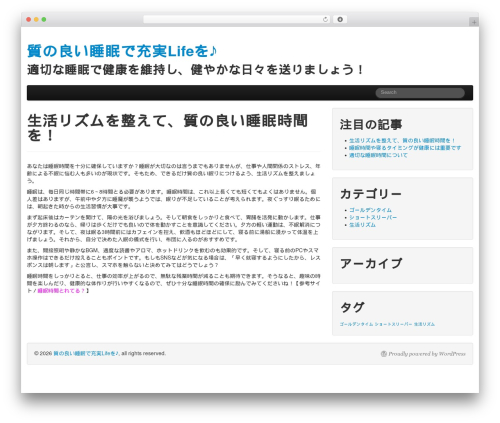Click the footer text all rights reserved
Viewport: 500px width, 423px height.
[143, 353]
